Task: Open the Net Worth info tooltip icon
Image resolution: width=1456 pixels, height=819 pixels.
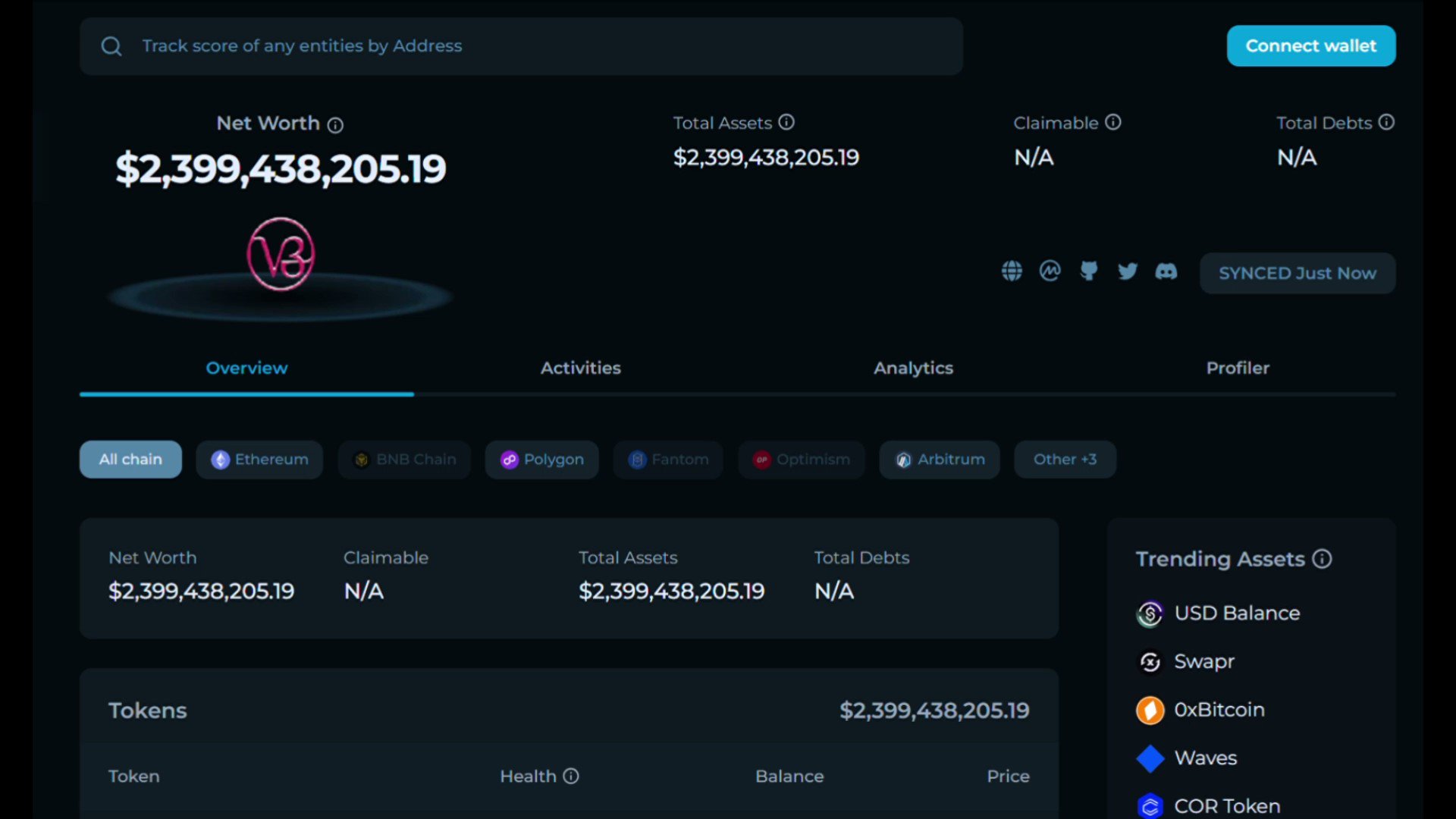Action: point(336,125)
